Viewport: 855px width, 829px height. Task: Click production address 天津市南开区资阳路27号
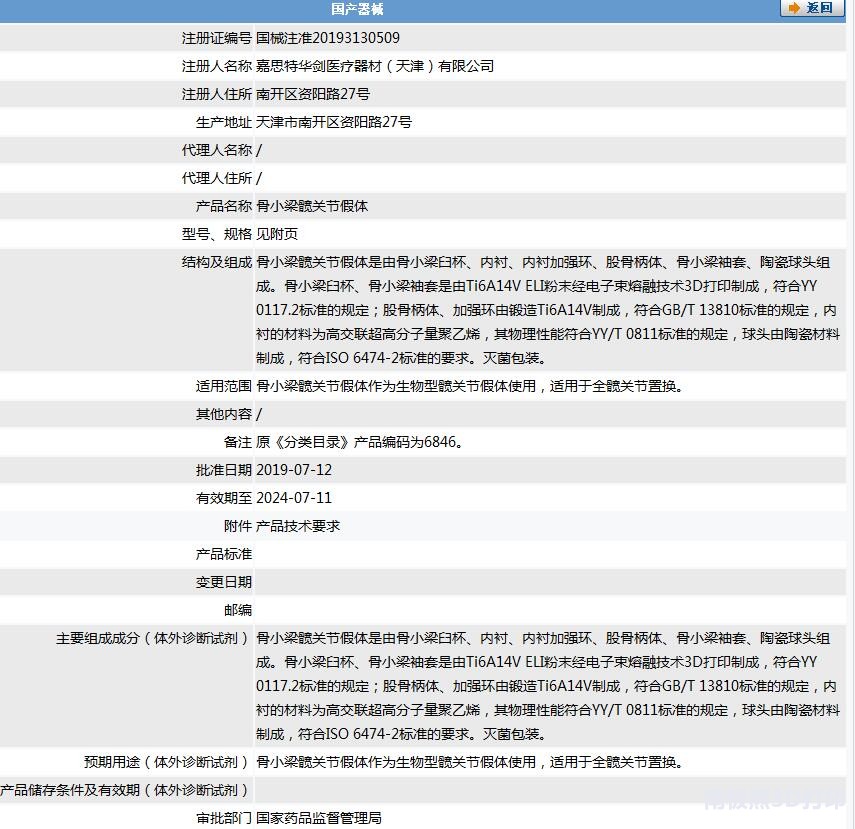click(x=334, y=122)
